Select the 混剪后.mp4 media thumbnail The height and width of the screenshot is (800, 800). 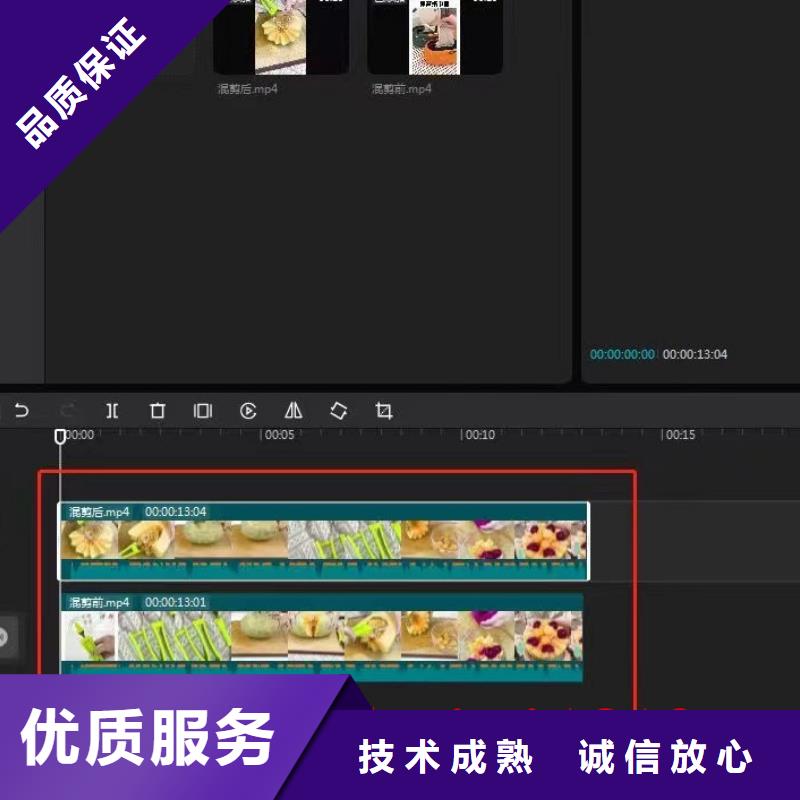(280, 40)
